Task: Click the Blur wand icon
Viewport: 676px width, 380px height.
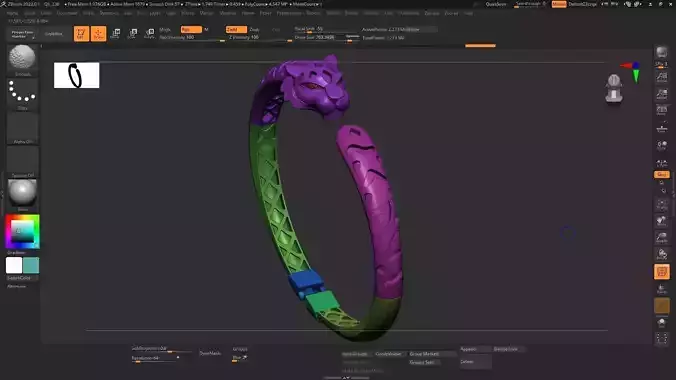Action: click(x=244, y=358)
